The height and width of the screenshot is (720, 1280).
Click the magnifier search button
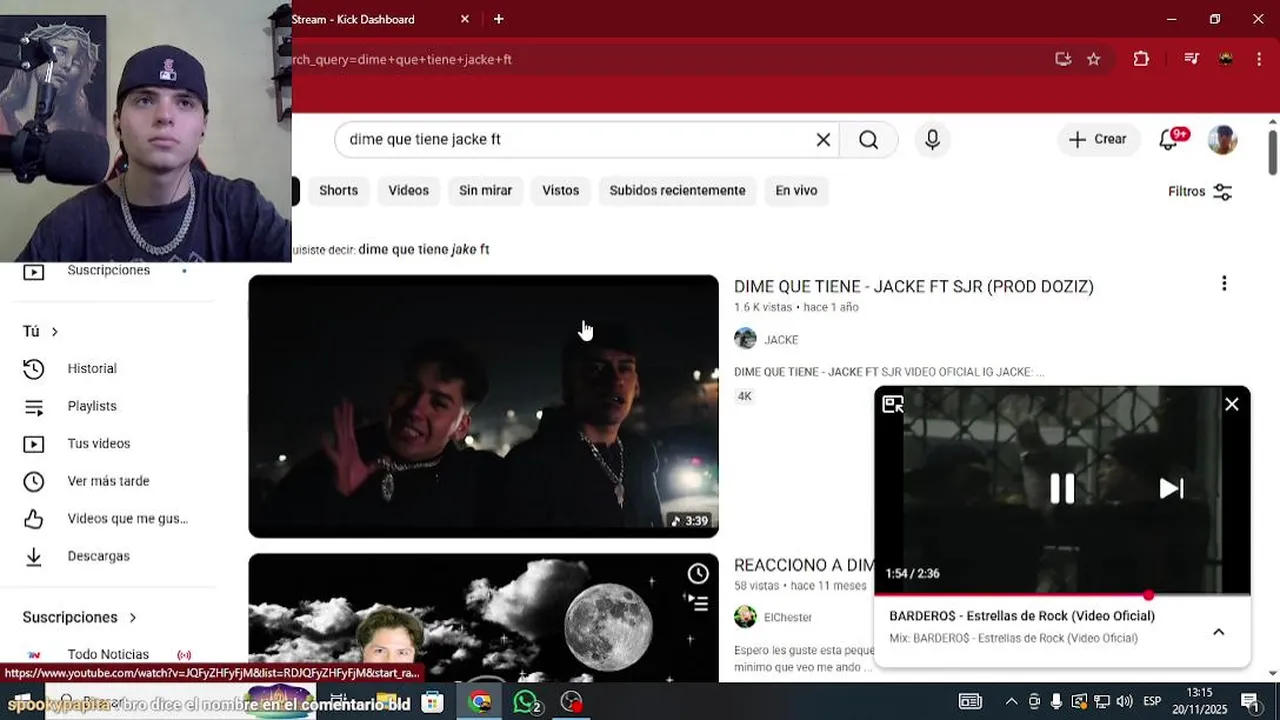click(x=868, y=139)
